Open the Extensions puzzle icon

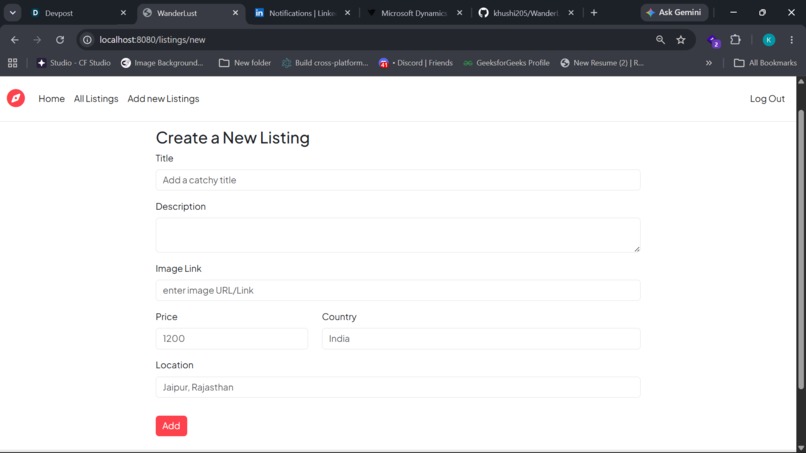[x=735, y=40]
